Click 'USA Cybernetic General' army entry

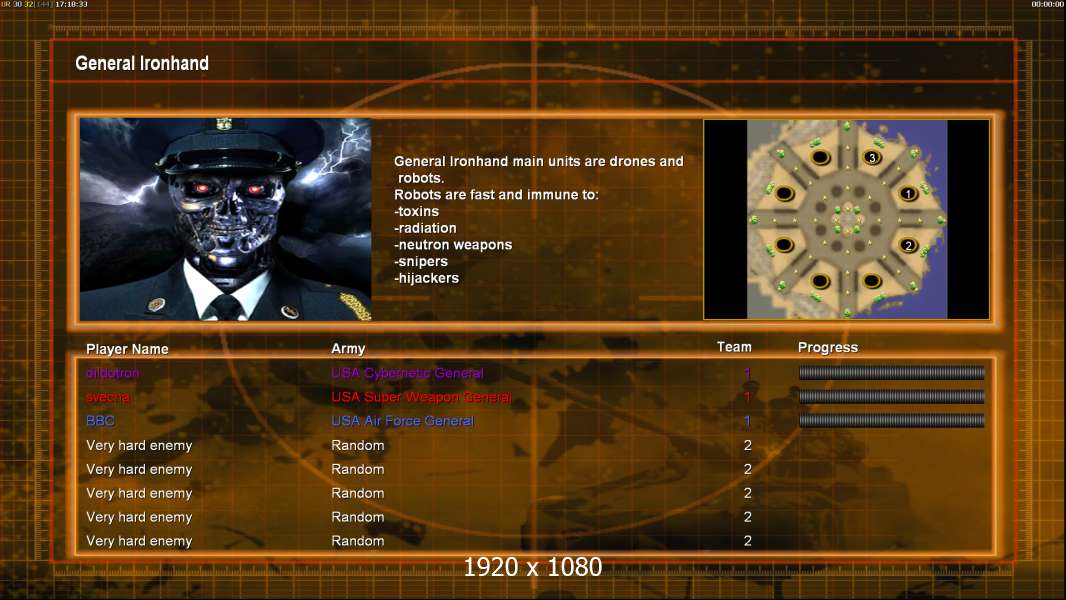(407, 373)
